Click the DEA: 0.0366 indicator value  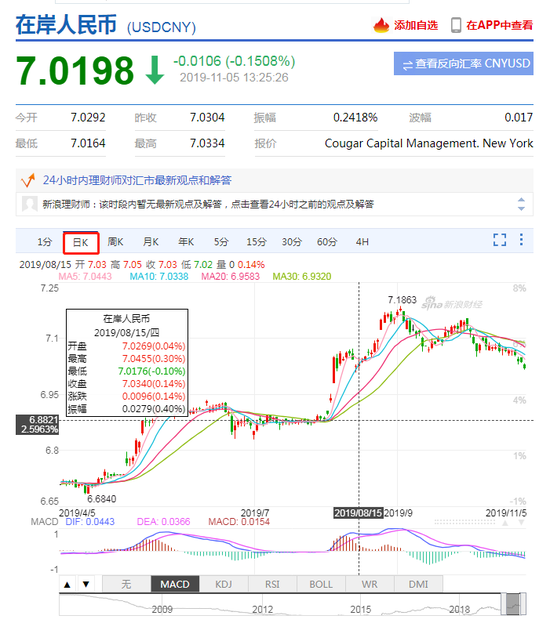[163, 522]
